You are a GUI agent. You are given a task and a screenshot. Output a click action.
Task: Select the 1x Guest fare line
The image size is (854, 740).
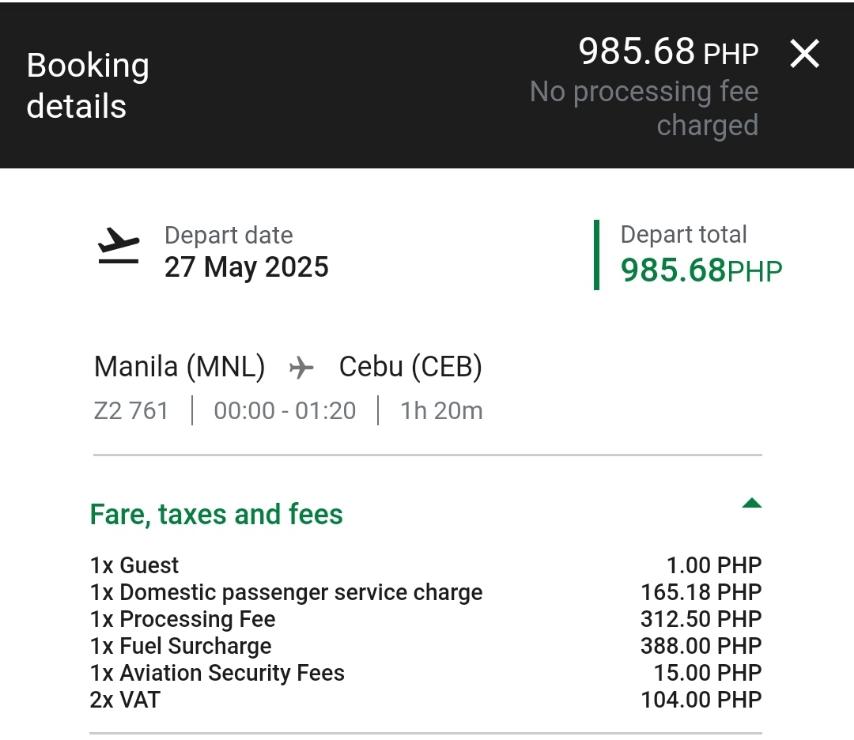point(134,566)
